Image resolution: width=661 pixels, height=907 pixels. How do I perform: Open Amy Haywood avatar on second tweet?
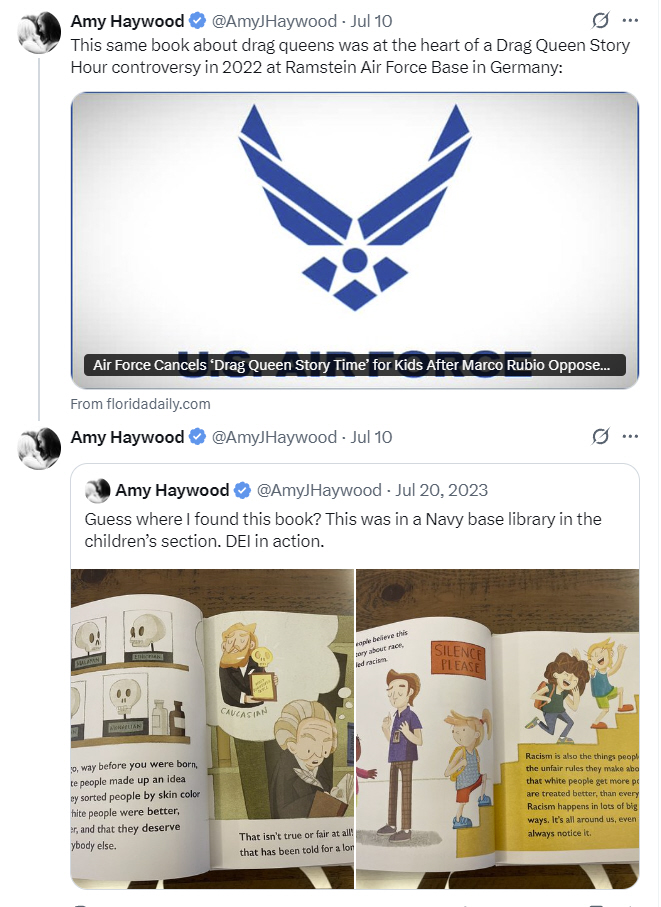coord(39,448)
